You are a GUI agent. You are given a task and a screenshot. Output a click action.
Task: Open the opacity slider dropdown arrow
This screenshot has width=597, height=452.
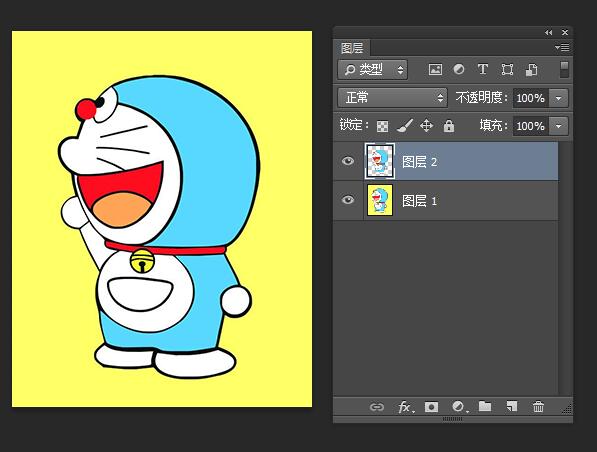[x=559, y=98]
